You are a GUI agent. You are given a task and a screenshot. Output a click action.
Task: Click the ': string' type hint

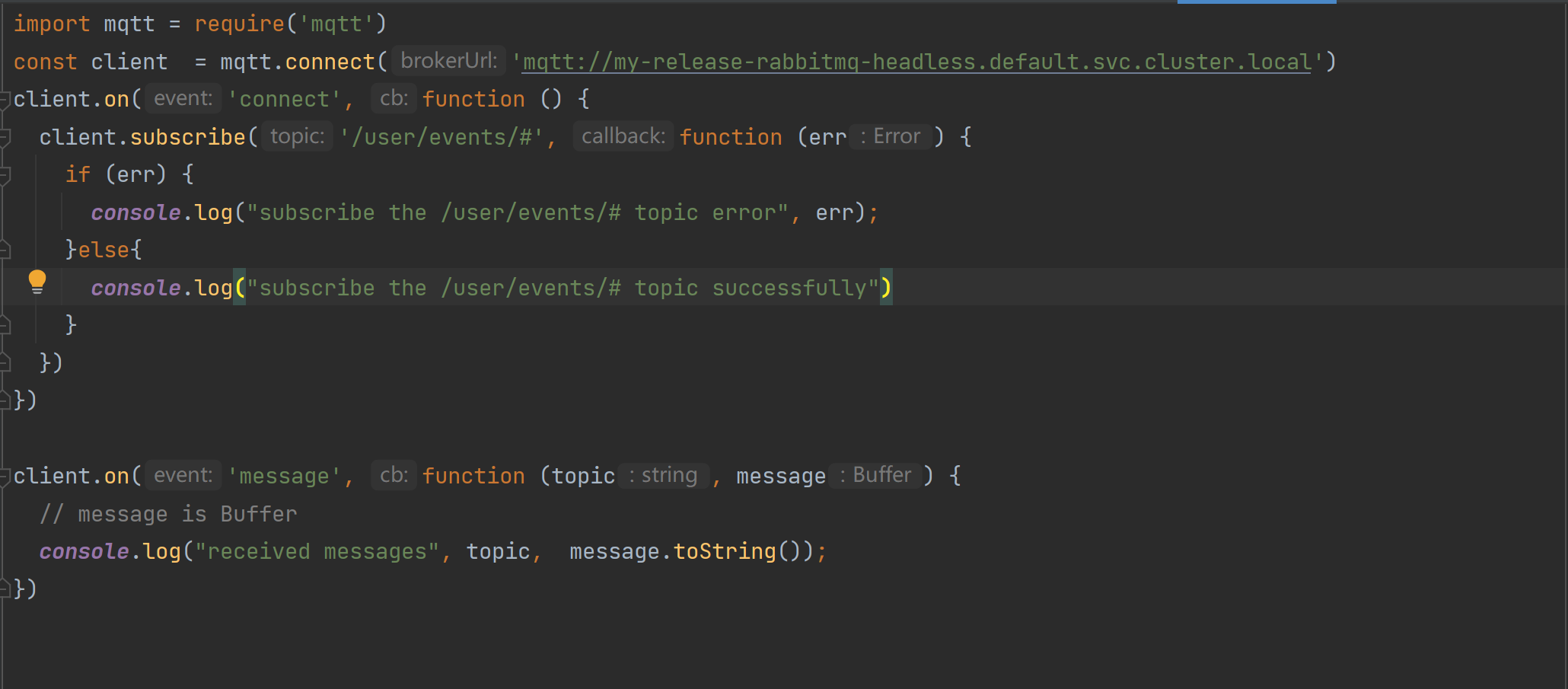(x=663, y=475)
